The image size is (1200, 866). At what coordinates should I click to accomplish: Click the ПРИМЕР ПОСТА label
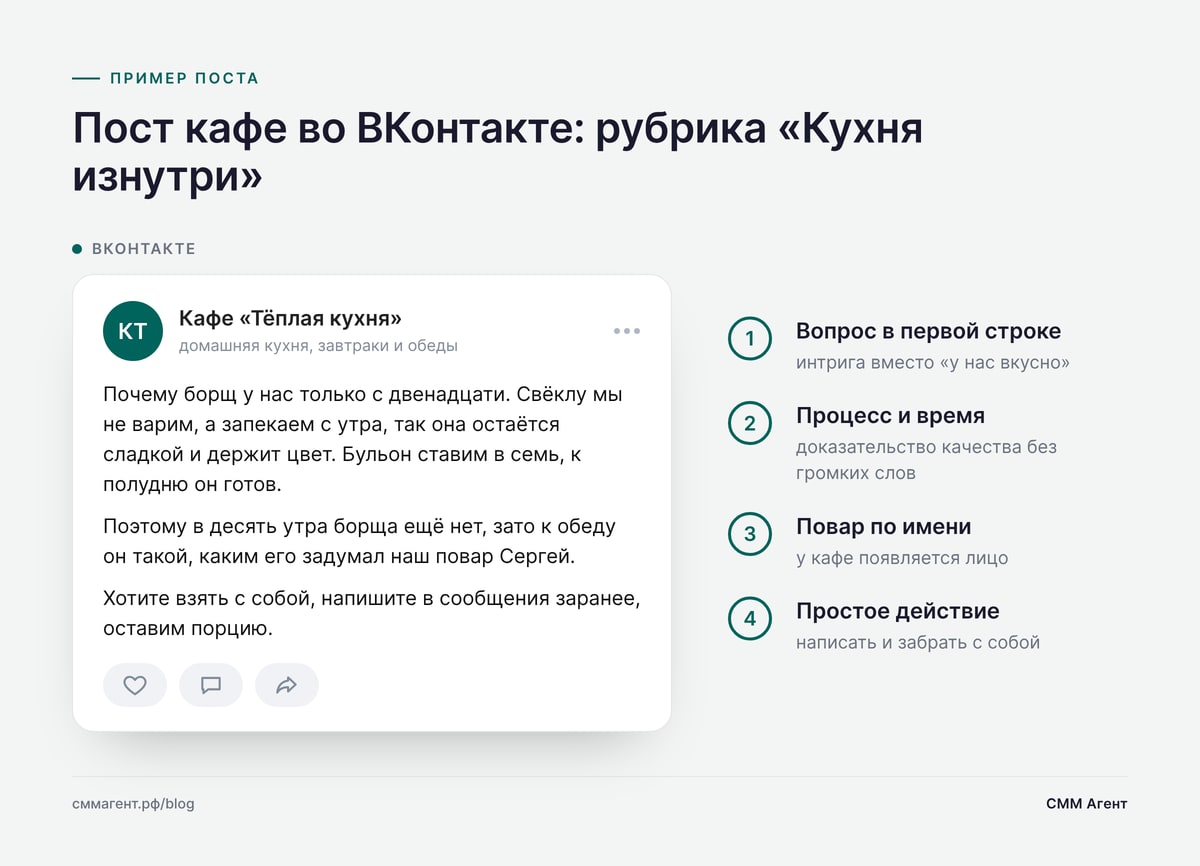(185, 78)
